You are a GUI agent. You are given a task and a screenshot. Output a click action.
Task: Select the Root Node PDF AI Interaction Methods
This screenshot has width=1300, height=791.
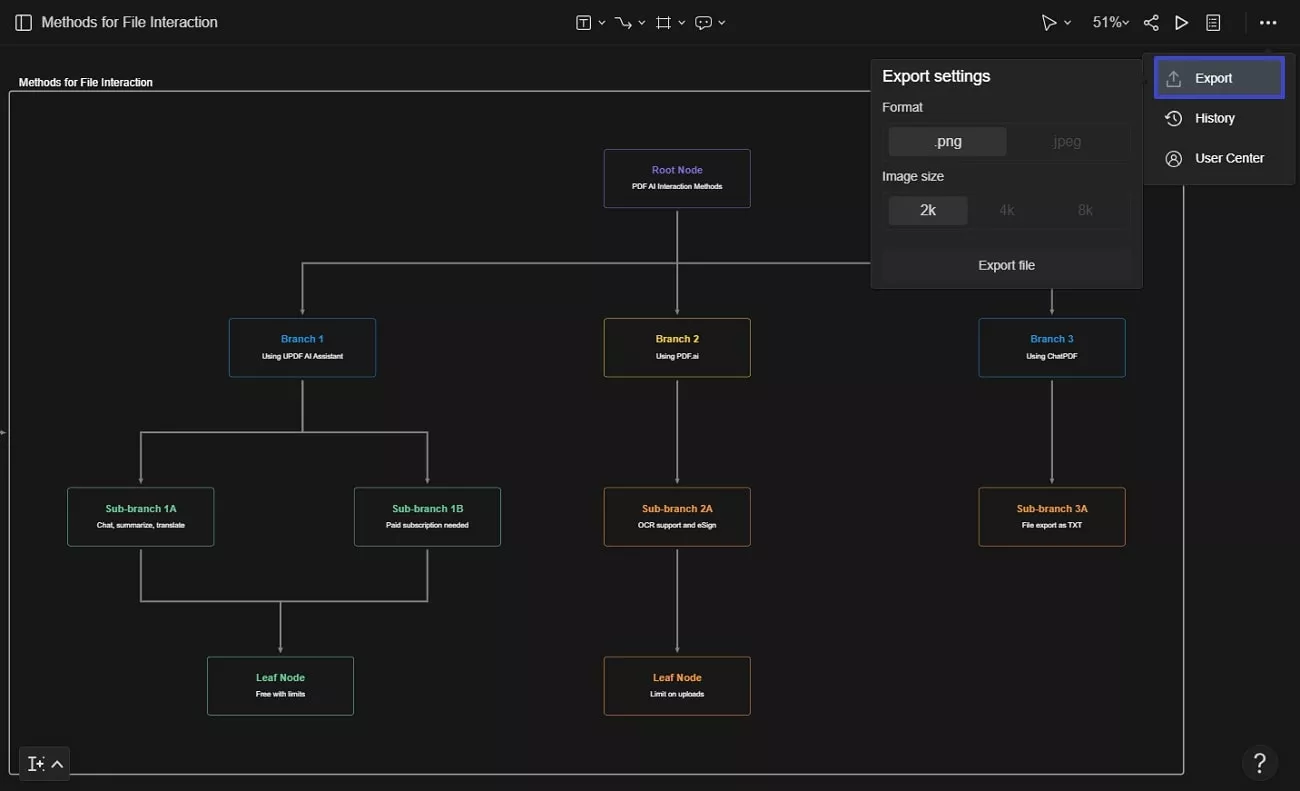point(677,178)
